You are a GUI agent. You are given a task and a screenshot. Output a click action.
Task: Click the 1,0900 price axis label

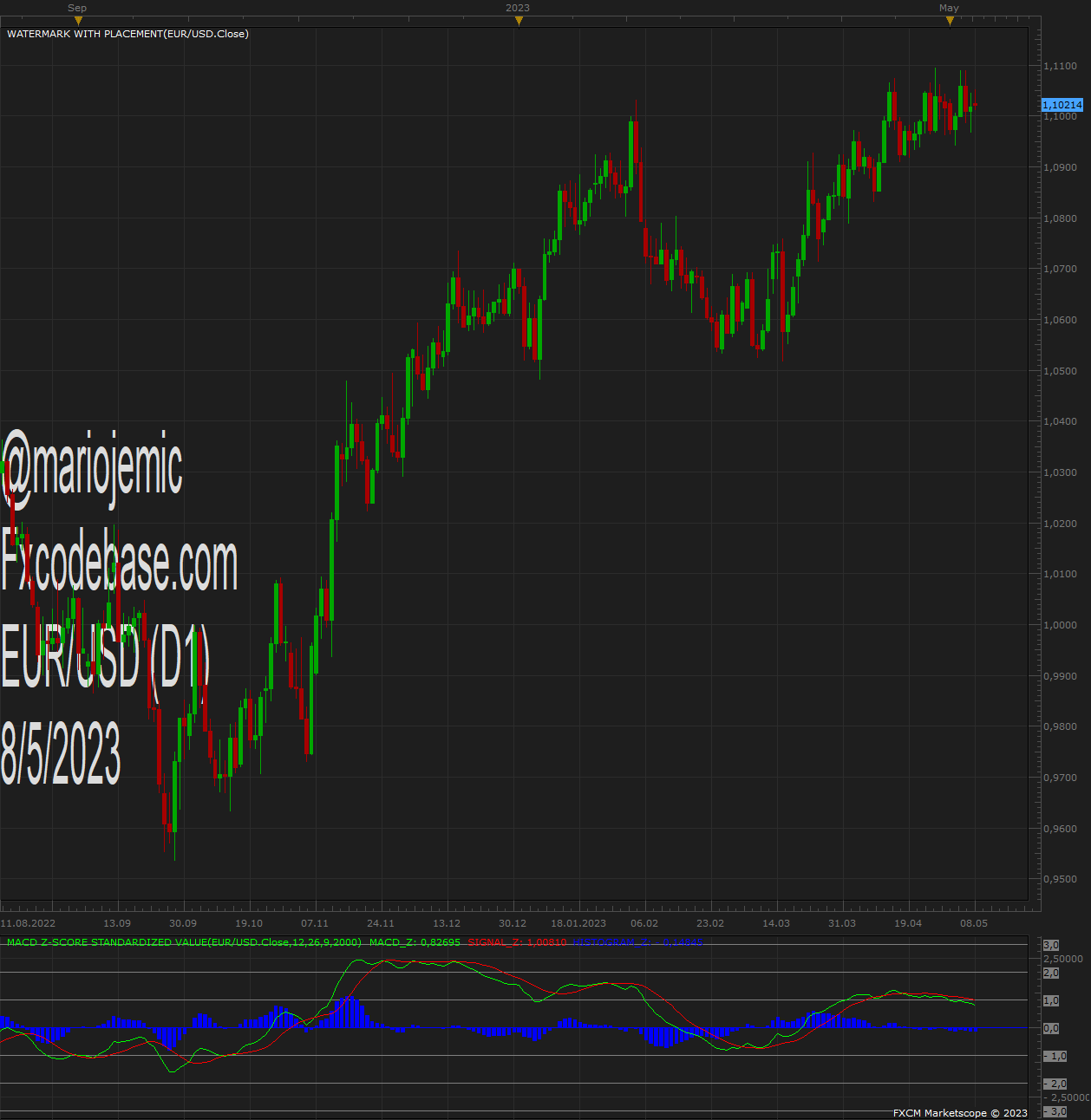click(1060, 167)
